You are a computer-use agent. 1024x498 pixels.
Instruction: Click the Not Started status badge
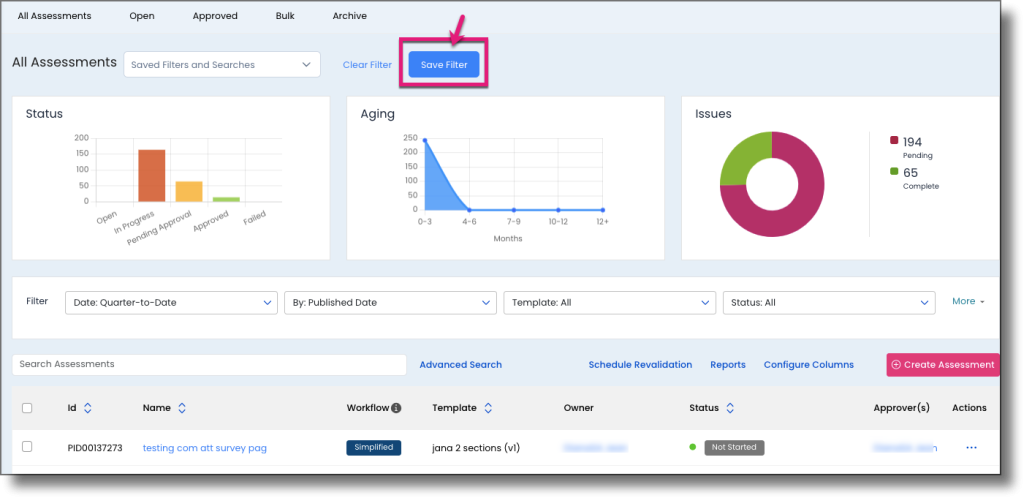coord(734,448)
